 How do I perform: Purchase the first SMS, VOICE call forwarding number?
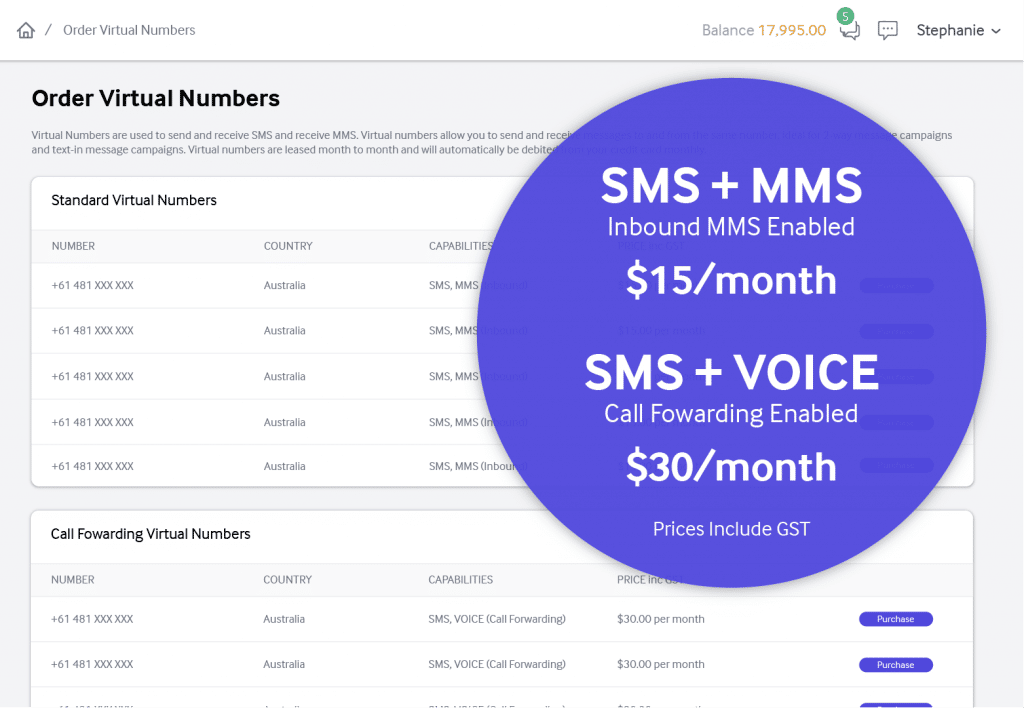pos(895,619)
